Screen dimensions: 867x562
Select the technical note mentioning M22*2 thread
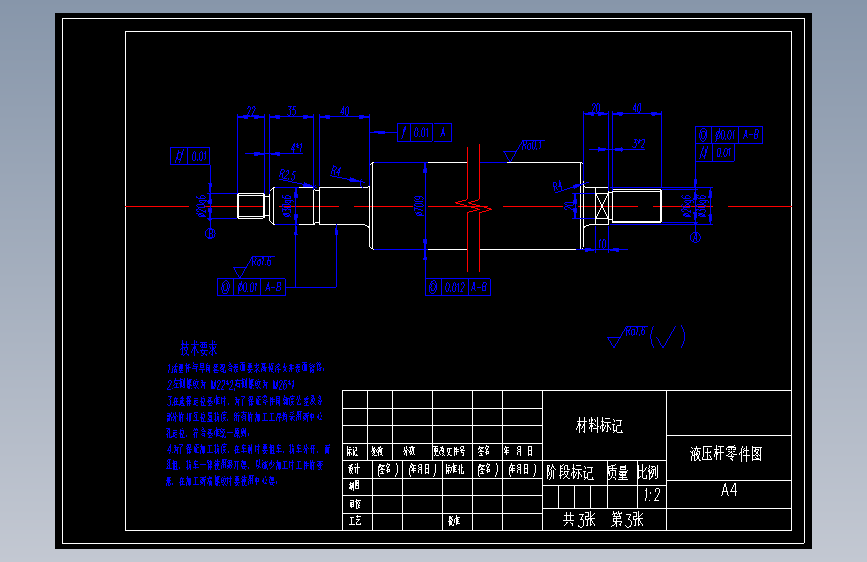click(231, 384)
